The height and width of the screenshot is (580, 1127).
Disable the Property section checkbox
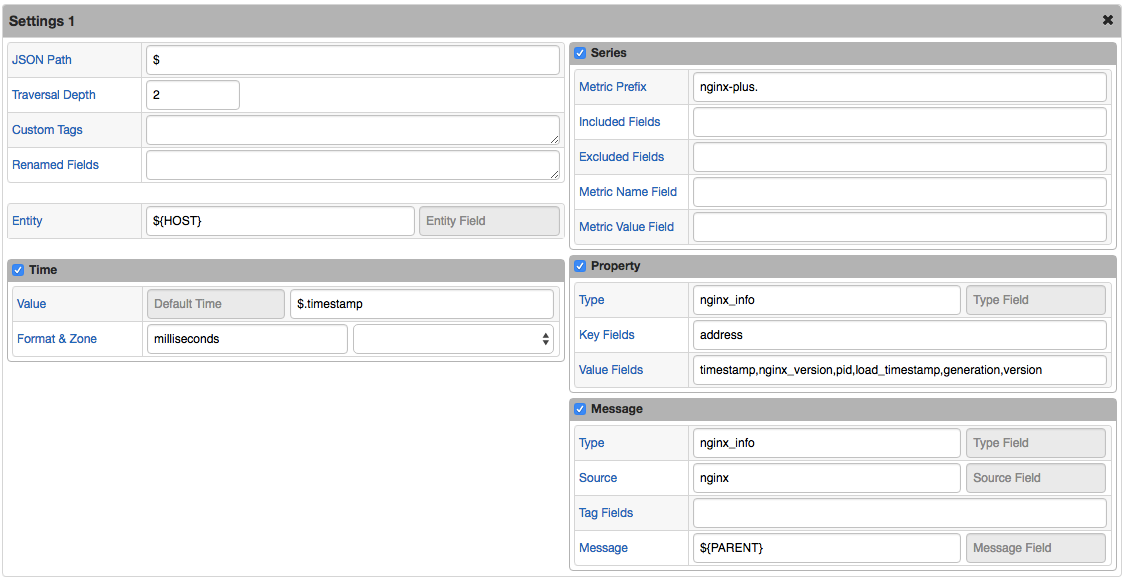580,266
